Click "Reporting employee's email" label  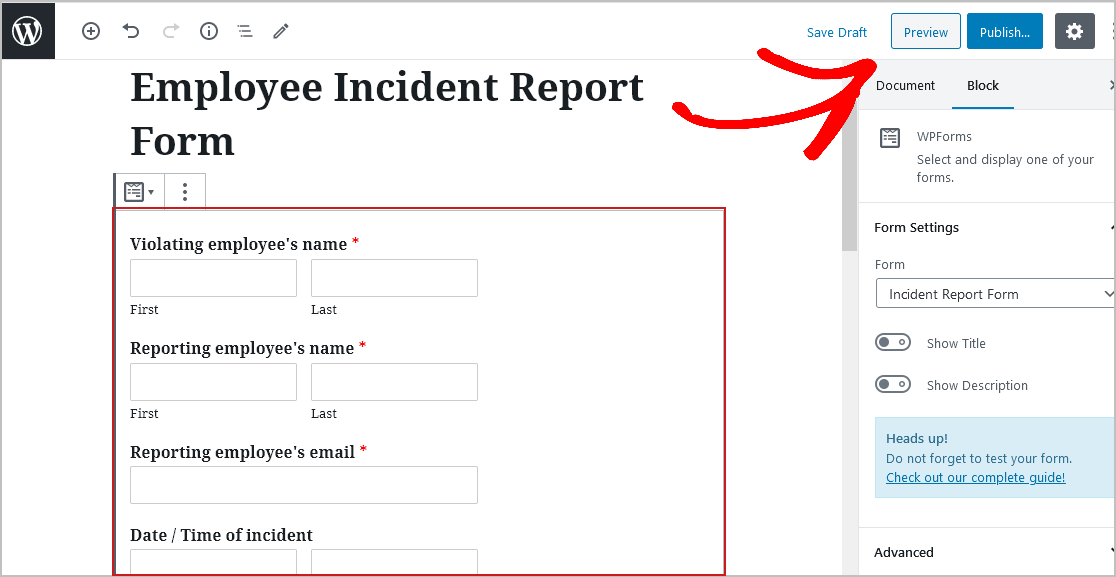tap(243, 452)
